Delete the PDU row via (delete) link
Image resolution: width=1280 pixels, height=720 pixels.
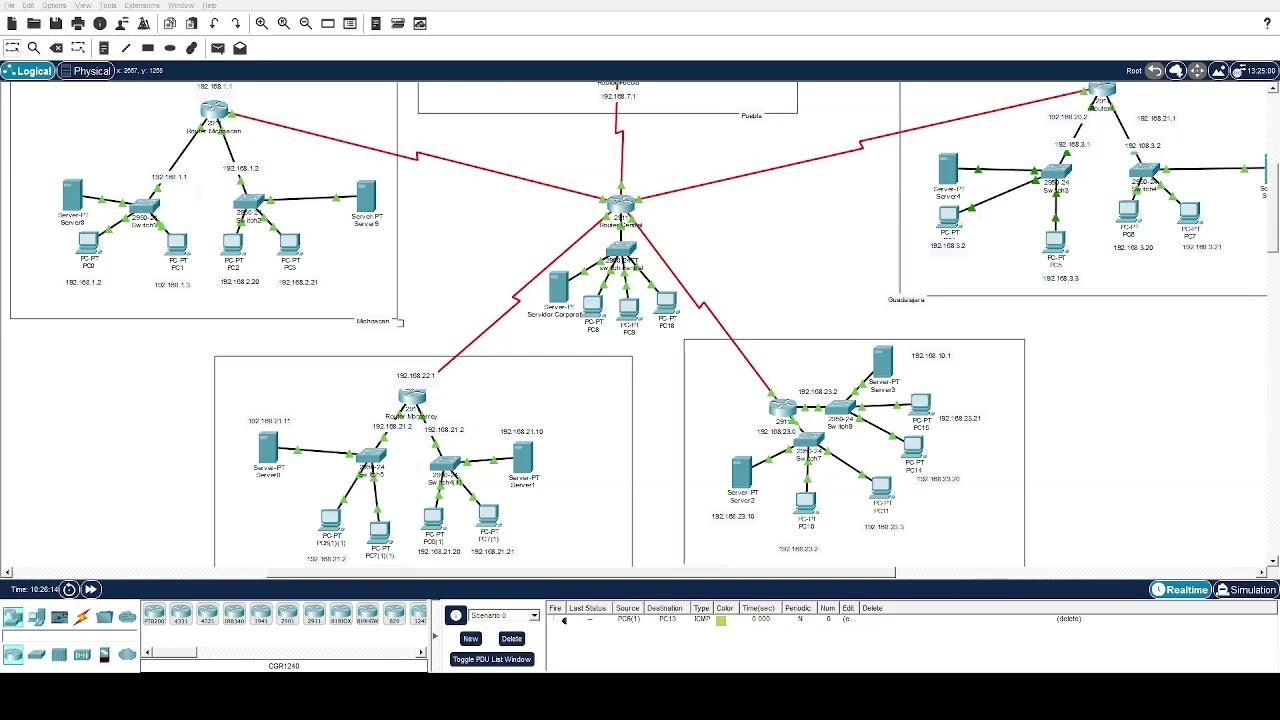point(1069,619)
